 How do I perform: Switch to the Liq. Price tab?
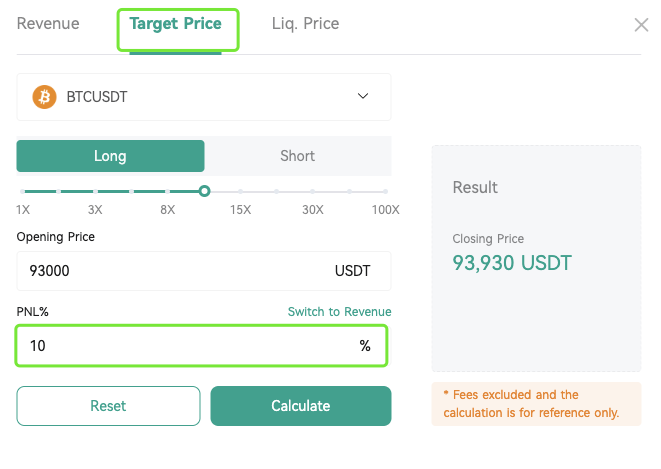point(305,24)
